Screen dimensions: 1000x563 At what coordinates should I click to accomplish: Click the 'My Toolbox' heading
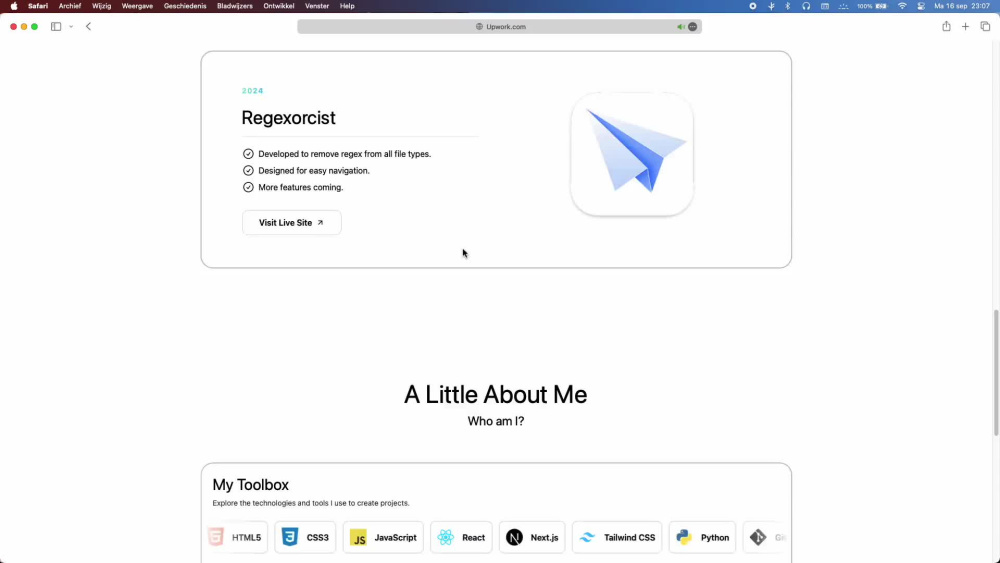[251, 485]
